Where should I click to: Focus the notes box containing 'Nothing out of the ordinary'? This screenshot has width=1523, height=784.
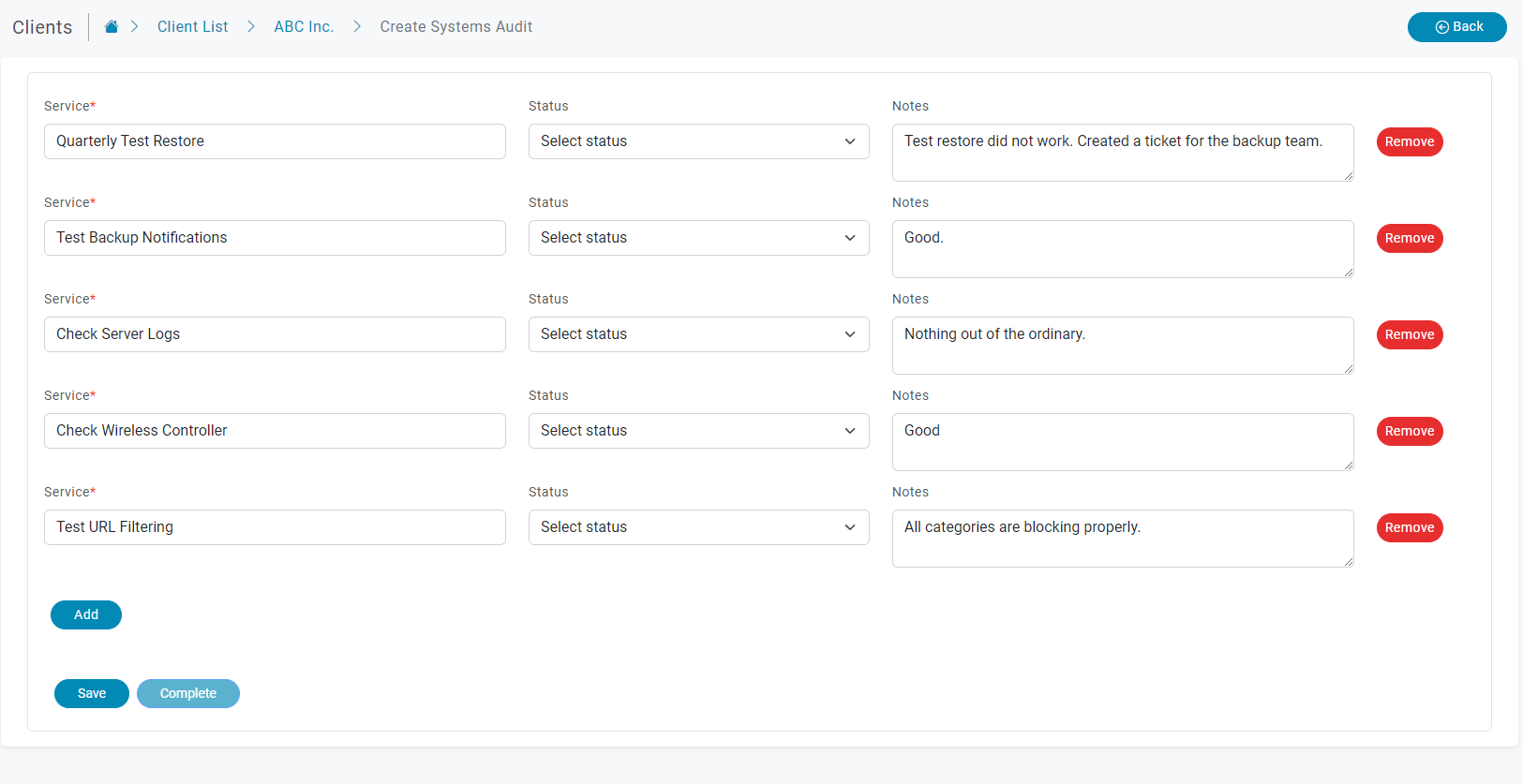tap(1122, 345)
